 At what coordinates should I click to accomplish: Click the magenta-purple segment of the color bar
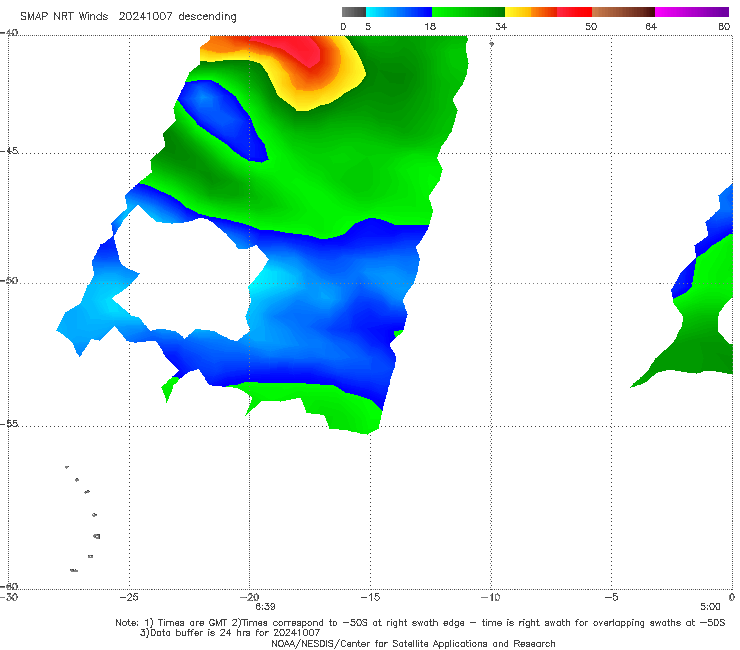692,12
